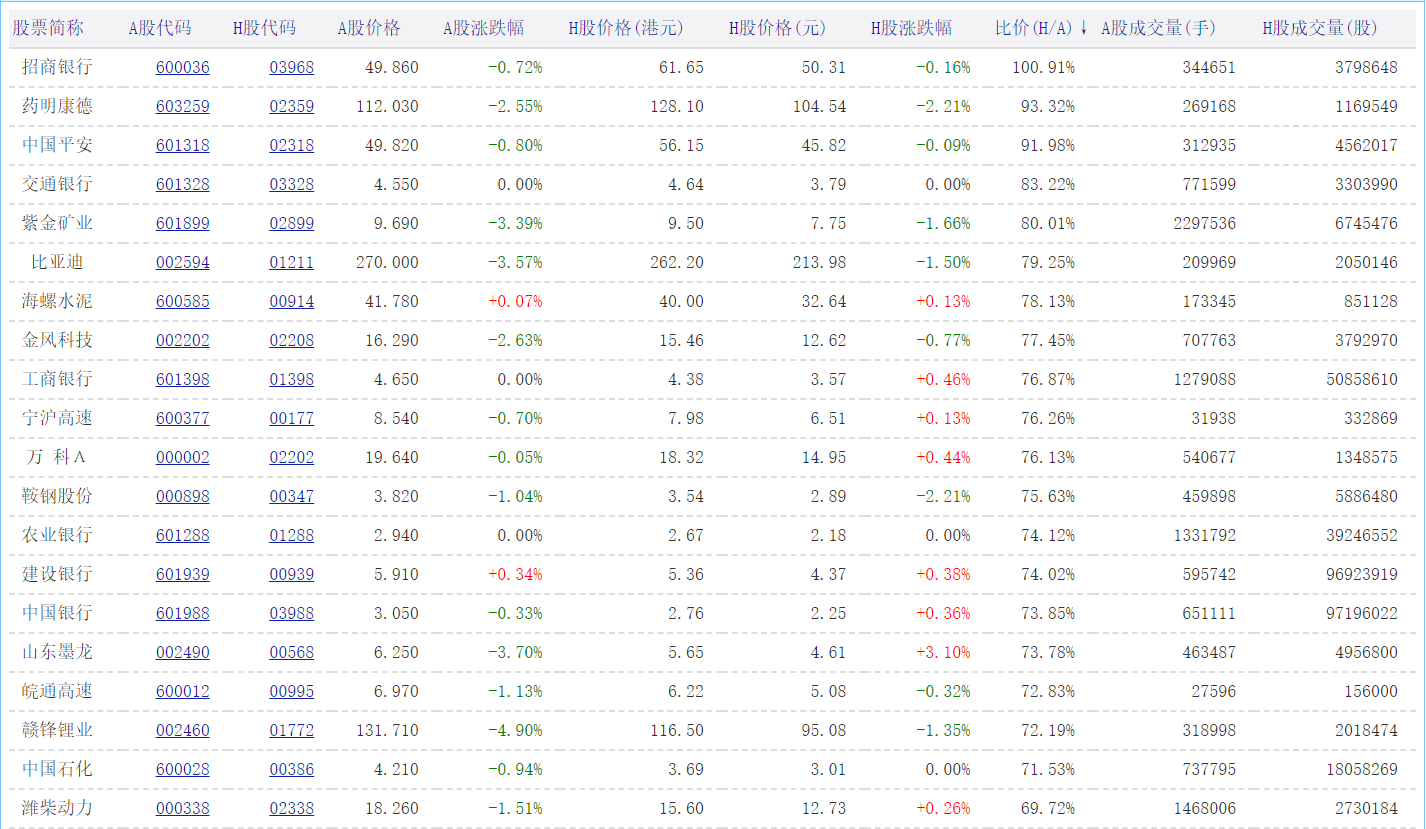The image size is (1426, 829).
Task: Open A-share code 601328 link
Action: 183,184
